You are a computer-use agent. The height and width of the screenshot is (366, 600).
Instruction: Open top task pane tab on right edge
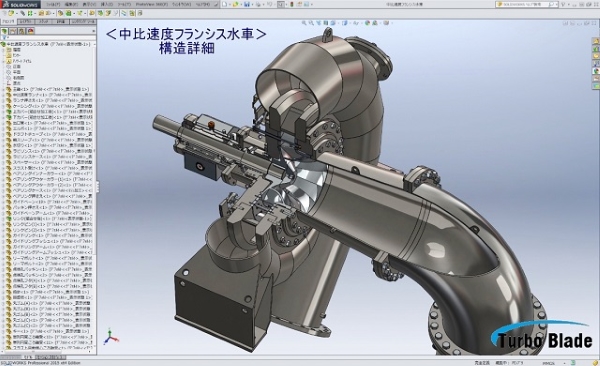[596, 41]
